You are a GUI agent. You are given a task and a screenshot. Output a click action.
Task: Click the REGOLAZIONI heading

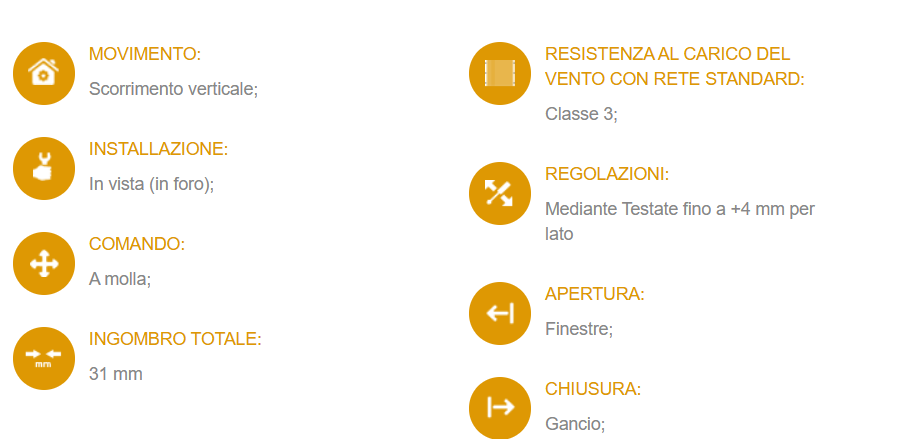(607, 174)
